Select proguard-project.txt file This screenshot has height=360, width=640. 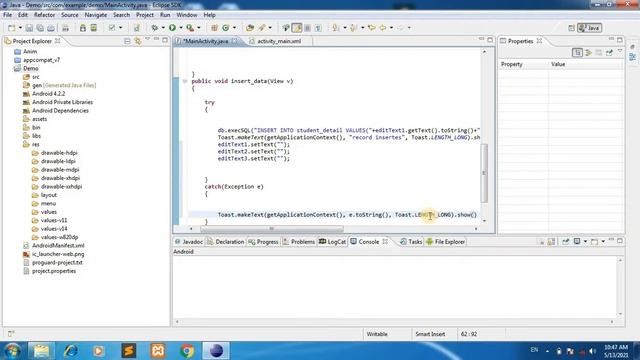(x=57, y=262)
